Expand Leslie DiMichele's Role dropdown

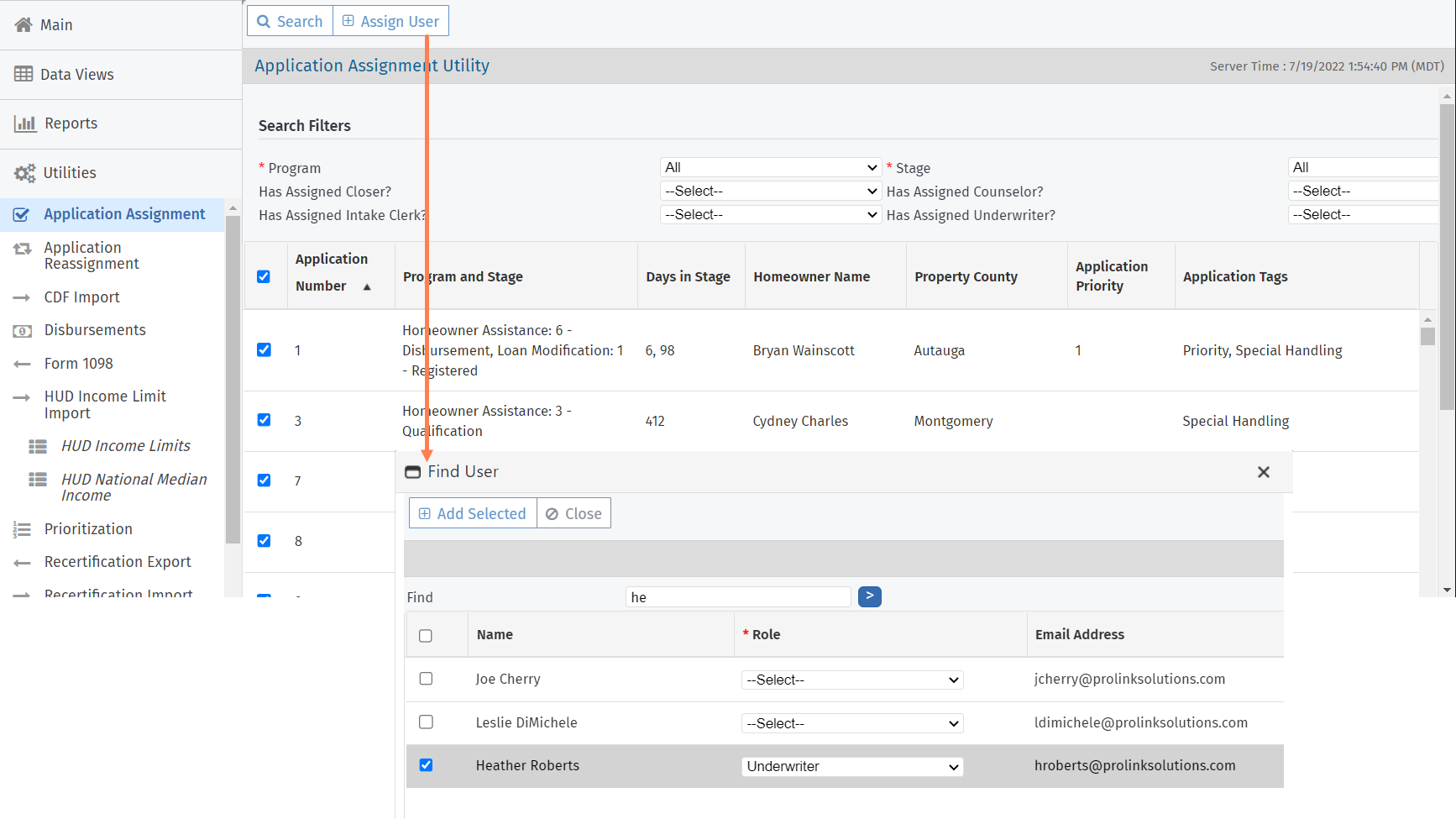851,723
